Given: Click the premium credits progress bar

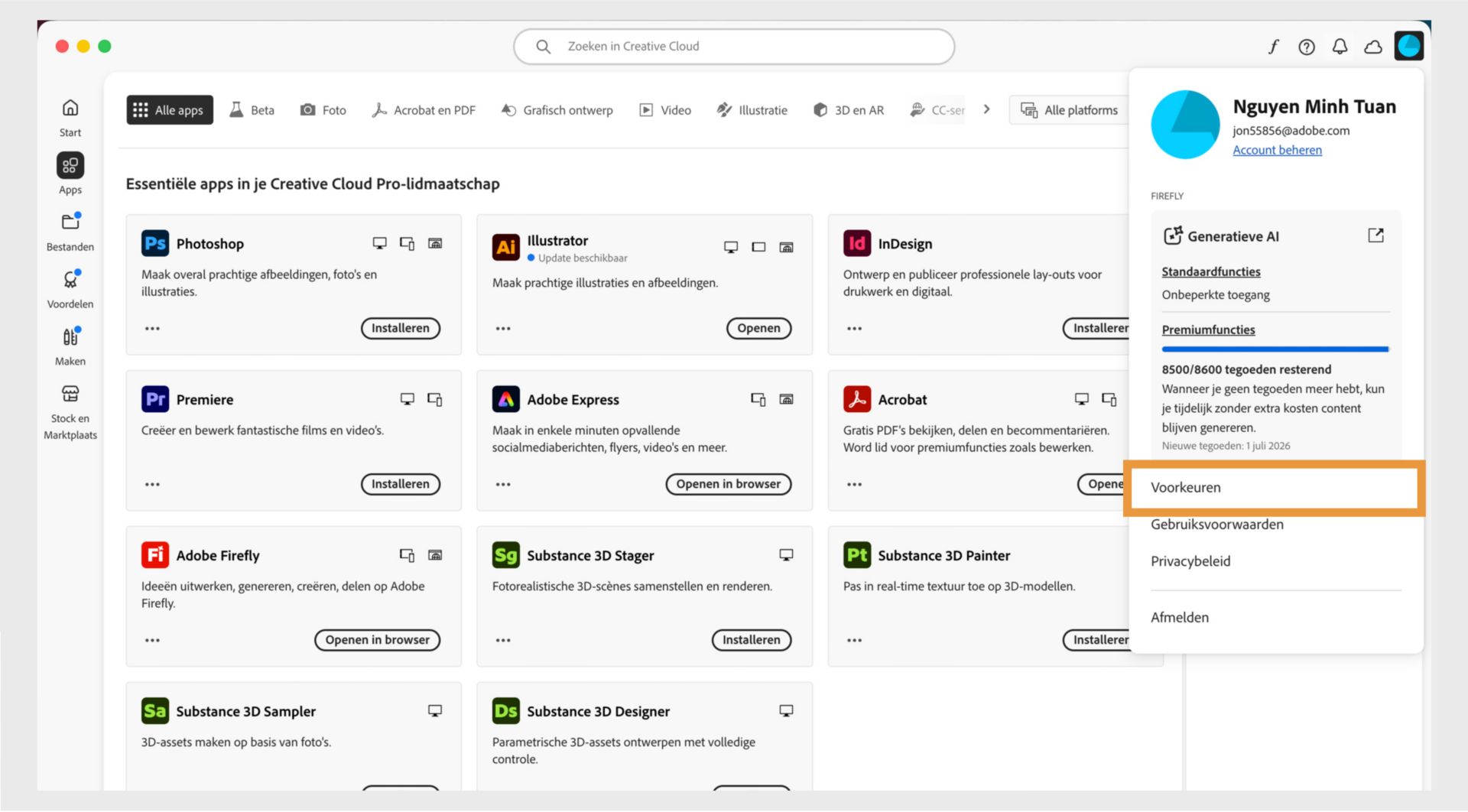Looking at the screenshot, I should (x=1275, y=349).
